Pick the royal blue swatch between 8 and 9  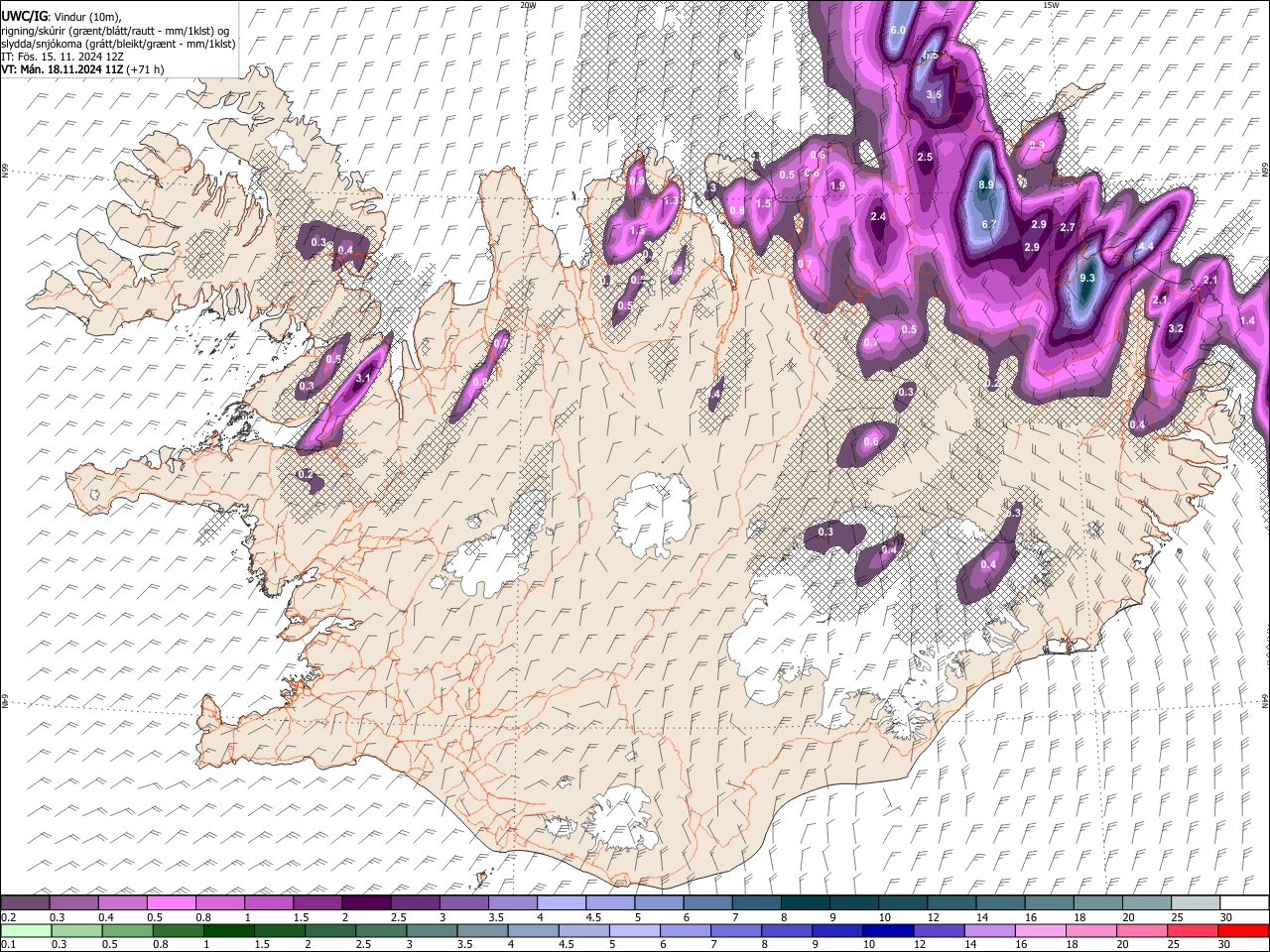(787, 931)
